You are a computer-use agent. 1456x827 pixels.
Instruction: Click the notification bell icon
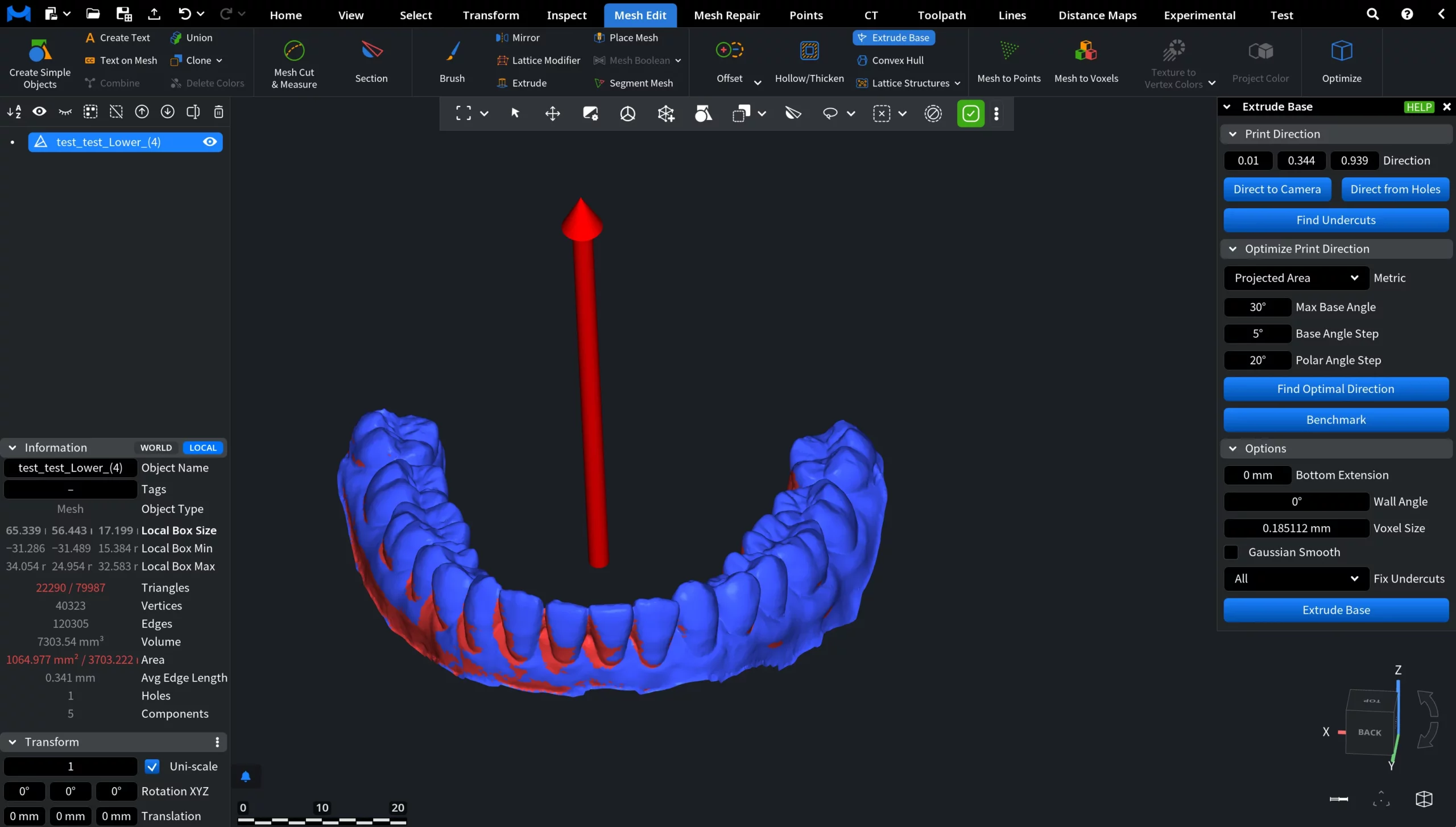coord(246,776)
